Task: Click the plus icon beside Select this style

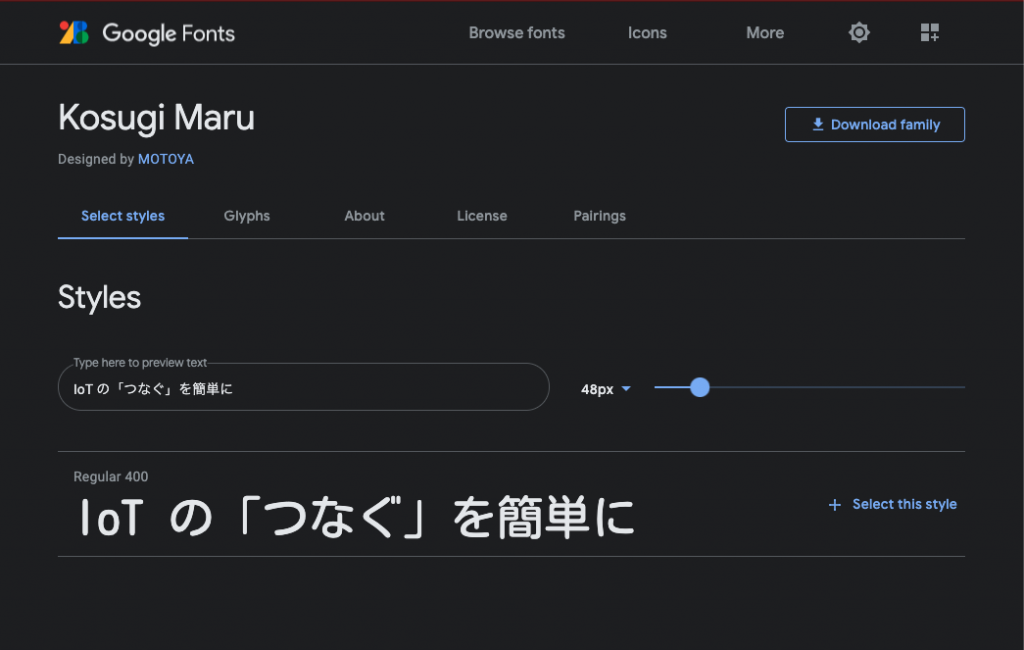Action: coord(834,505)
